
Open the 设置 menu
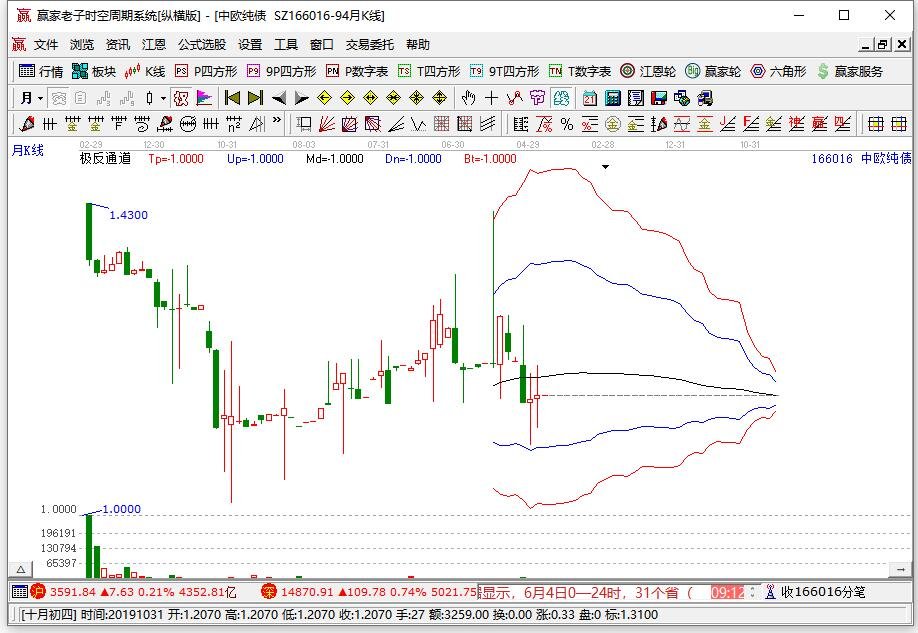point(250,45)
